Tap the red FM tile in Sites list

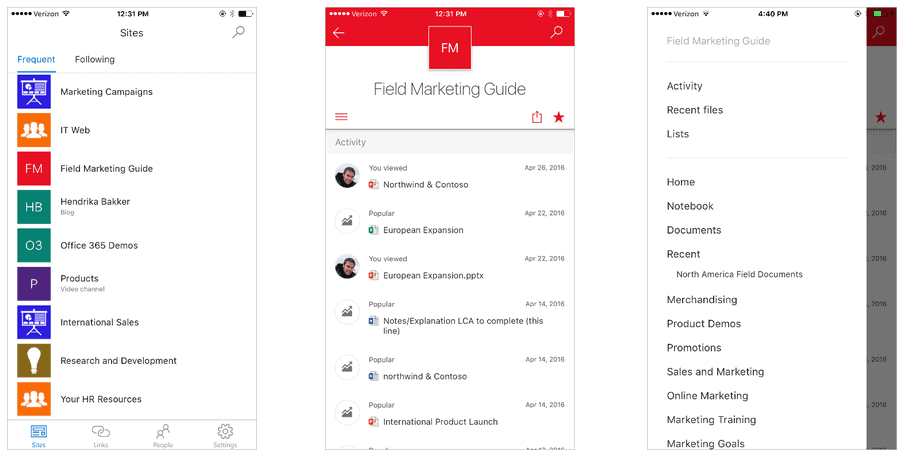click(34, 168)
